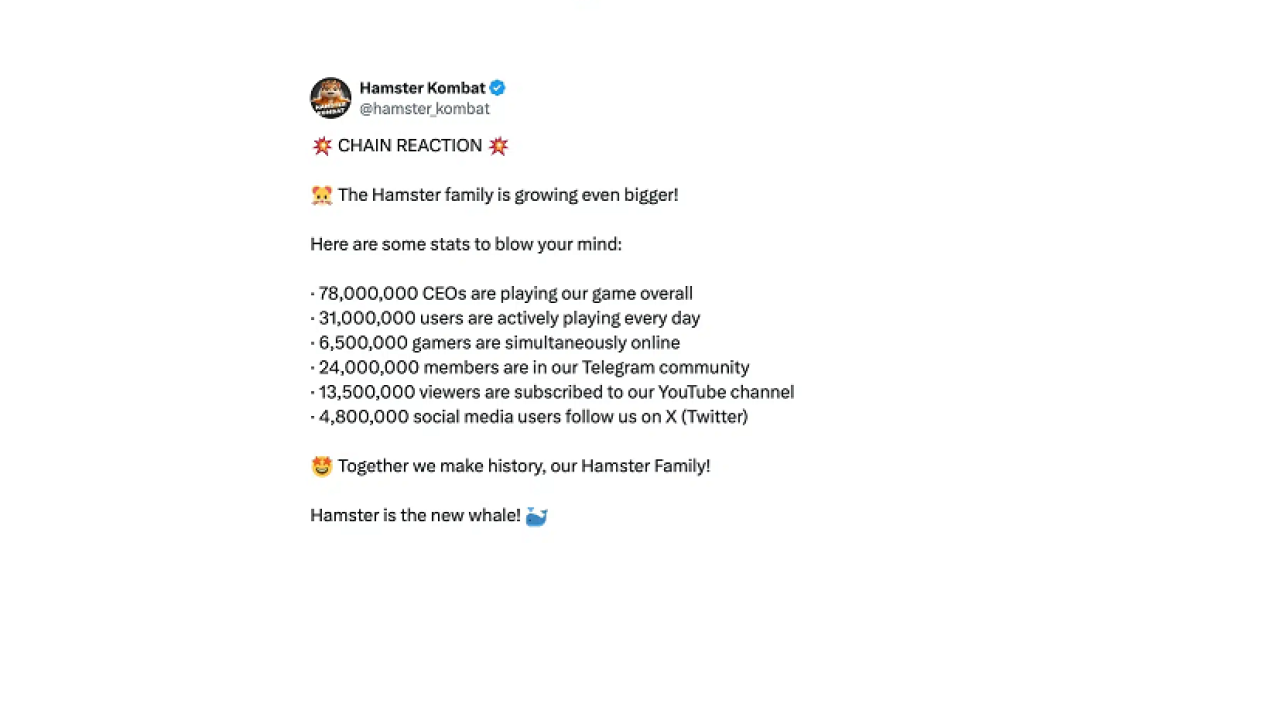Select the CHAIN REACTION heading text

pos(410,146)
